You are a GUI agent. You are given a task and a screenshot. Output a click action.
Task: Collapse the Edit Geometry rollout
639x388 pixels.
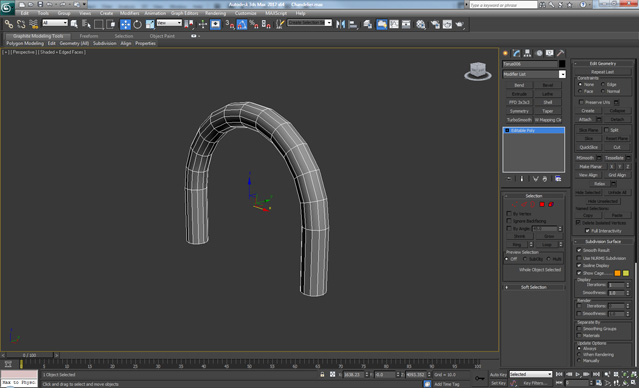(603, 64)
